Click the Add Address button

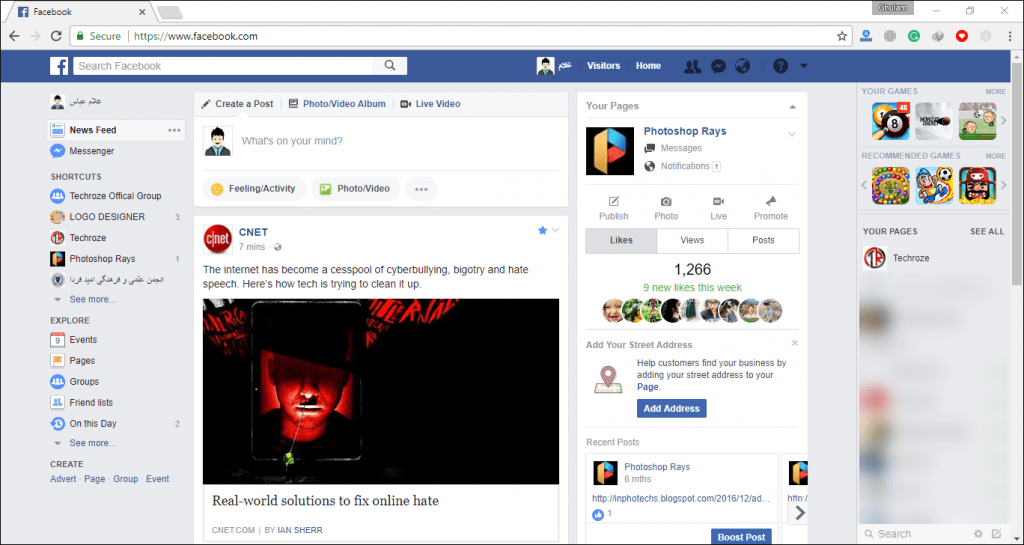coord(671,409)
